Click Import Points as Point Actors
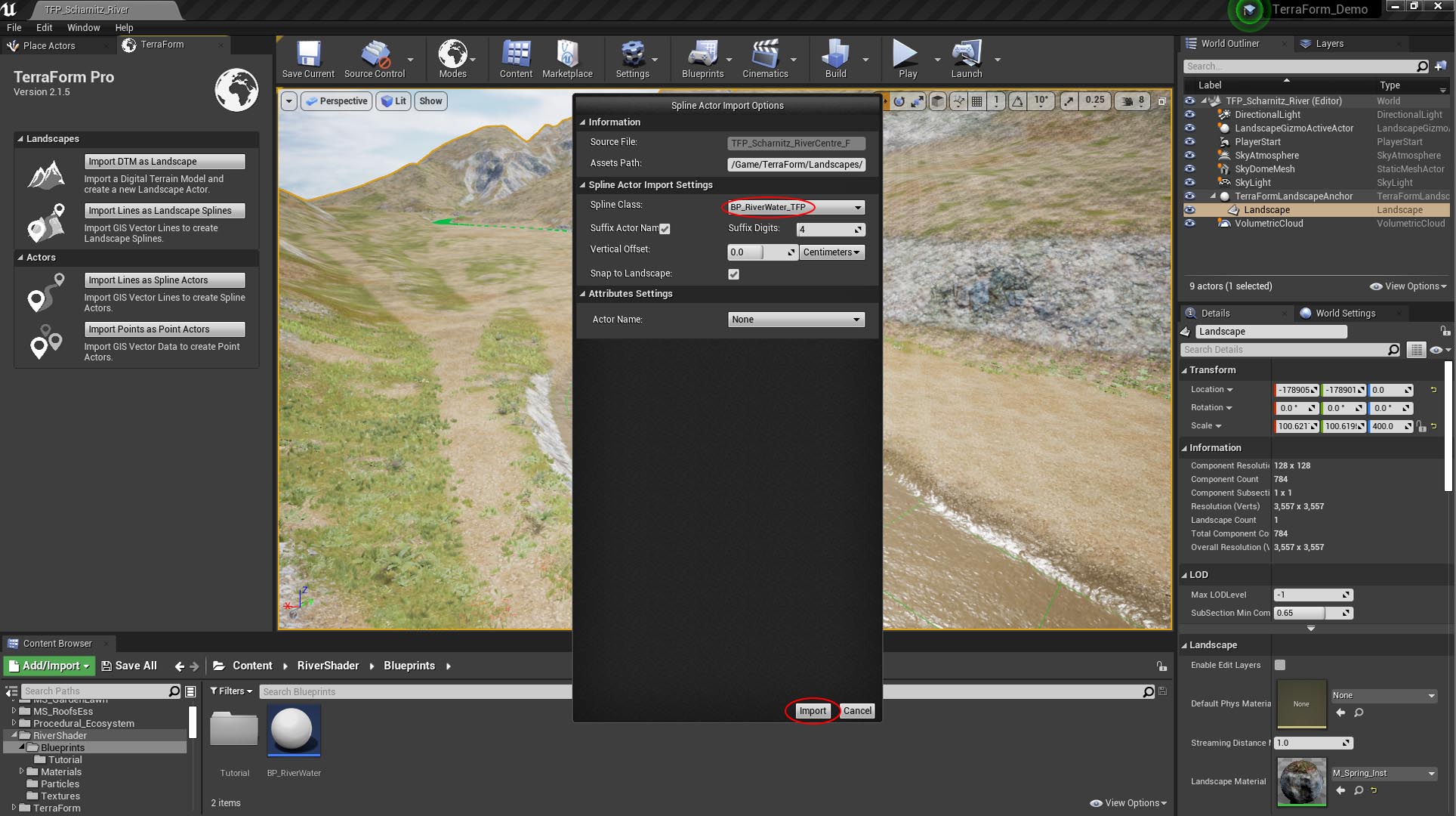This screenshot has width=1456, height=816. [x=165, y=329]
